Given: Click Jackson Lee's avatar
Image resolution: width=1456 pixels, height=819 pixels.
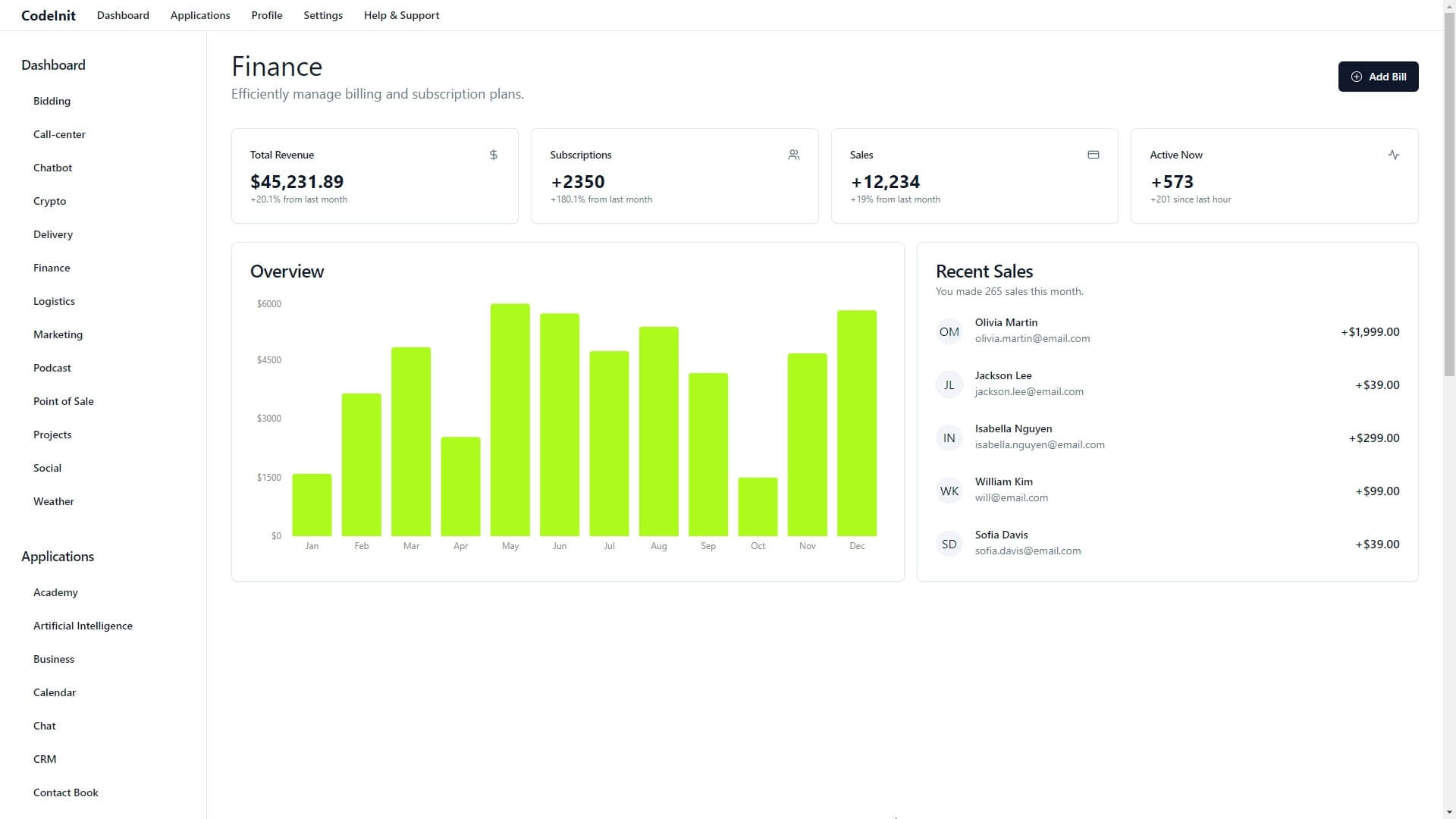Looking at the screenshot, I should [949, 384].
